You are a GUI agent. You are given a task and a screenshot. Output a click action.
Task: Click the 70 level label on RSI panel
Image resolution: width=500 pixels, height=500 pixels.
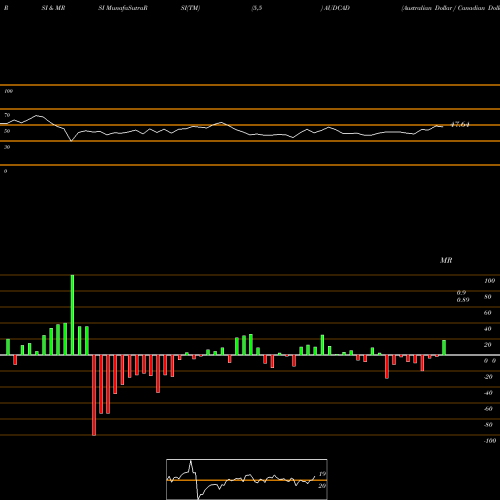[x=7, y=115]
